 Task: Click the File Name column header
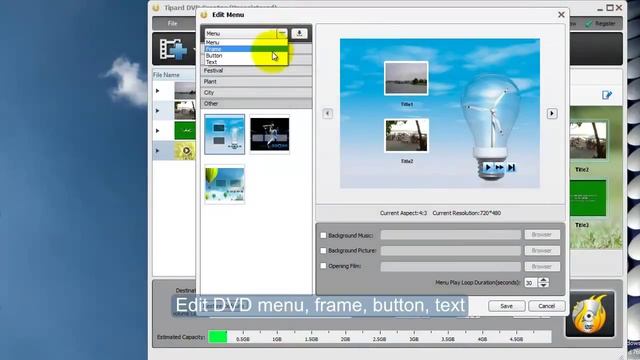[174, 75]
